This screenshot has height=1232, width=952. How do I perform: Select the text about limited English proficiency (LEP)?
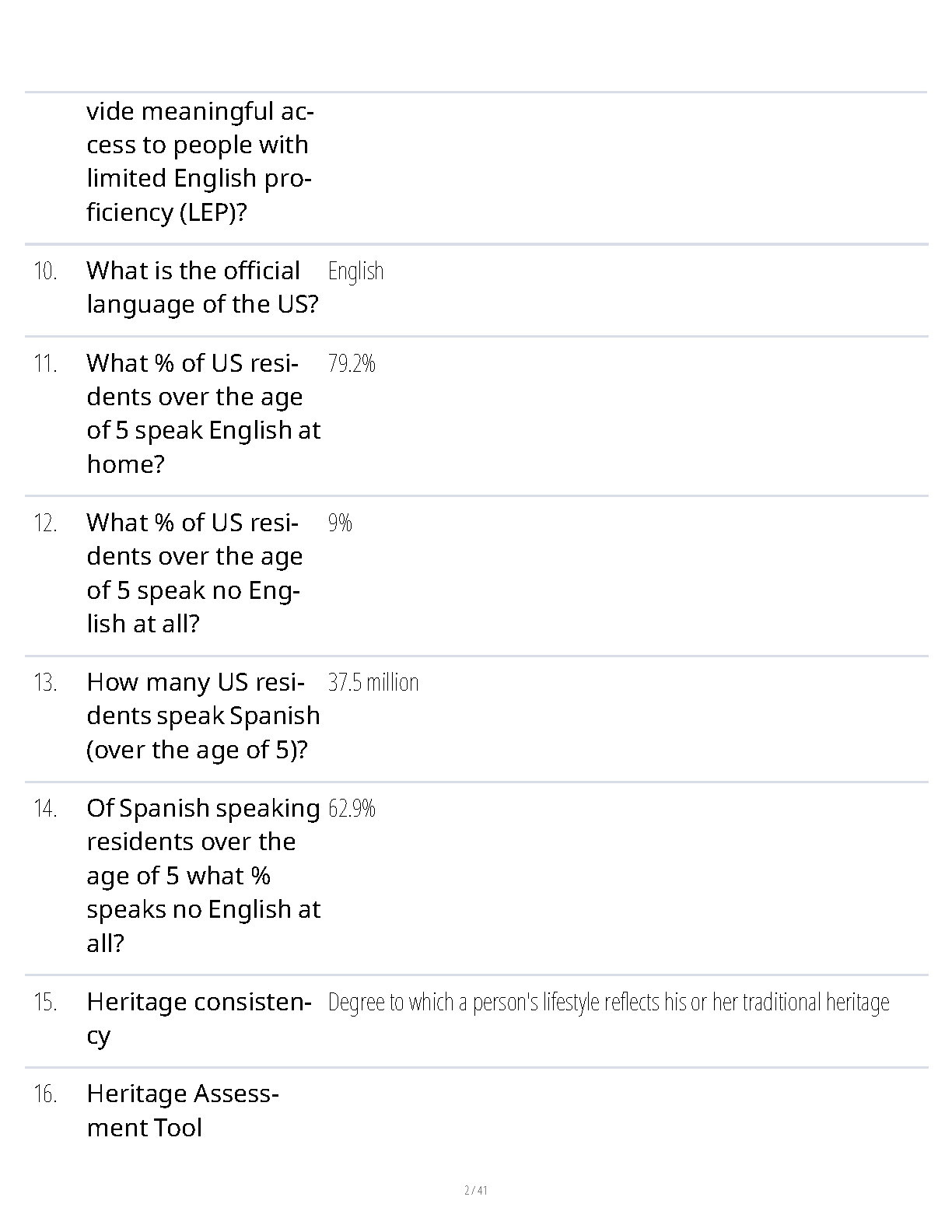pyautogui.click(x=199, y=162)
